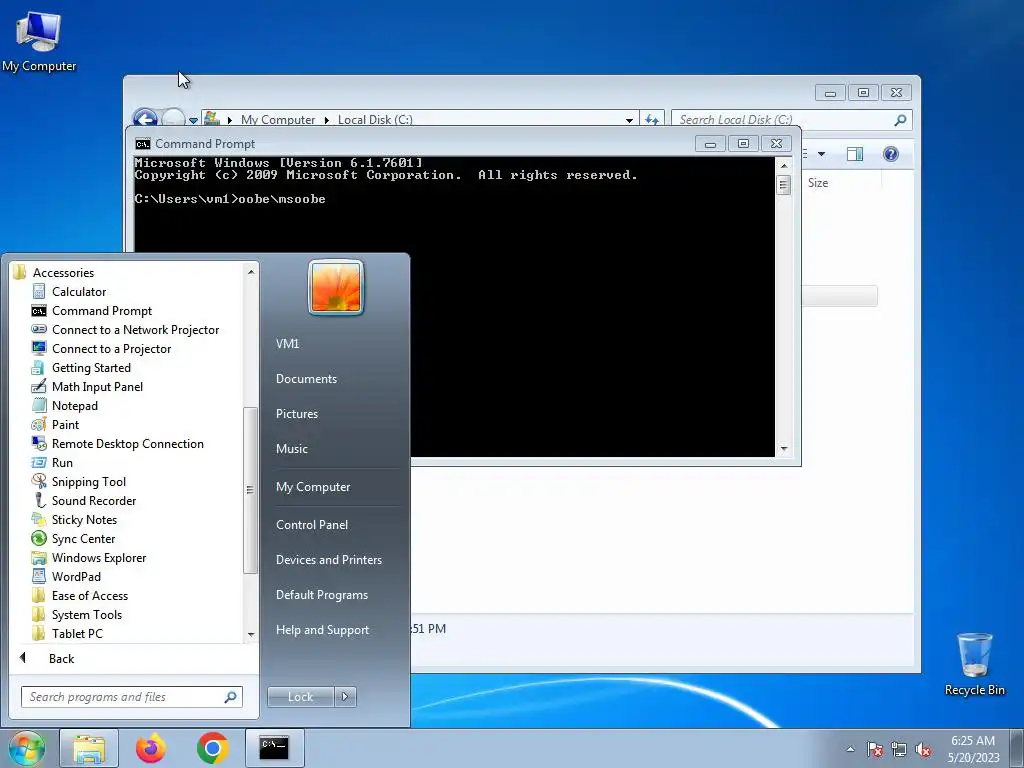
Task: Open Sync Center
Action: tap(83, 538)
